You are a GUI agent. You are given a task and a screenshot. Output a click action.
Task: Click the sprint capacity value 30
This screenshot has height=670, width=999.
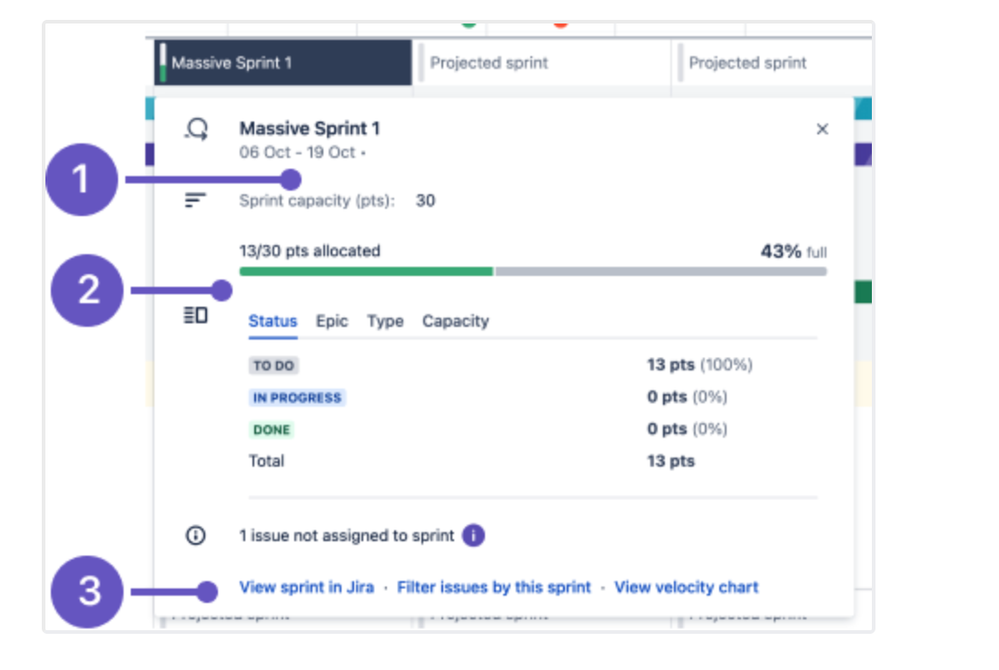[425, 201]
